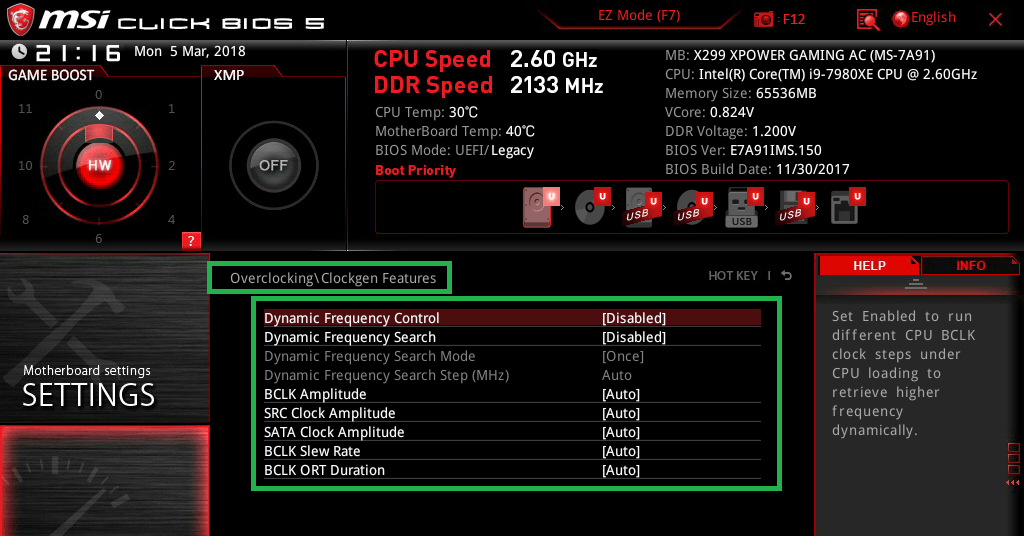Click the 21:16 time display
The image size is (1024, 536).
78,52
